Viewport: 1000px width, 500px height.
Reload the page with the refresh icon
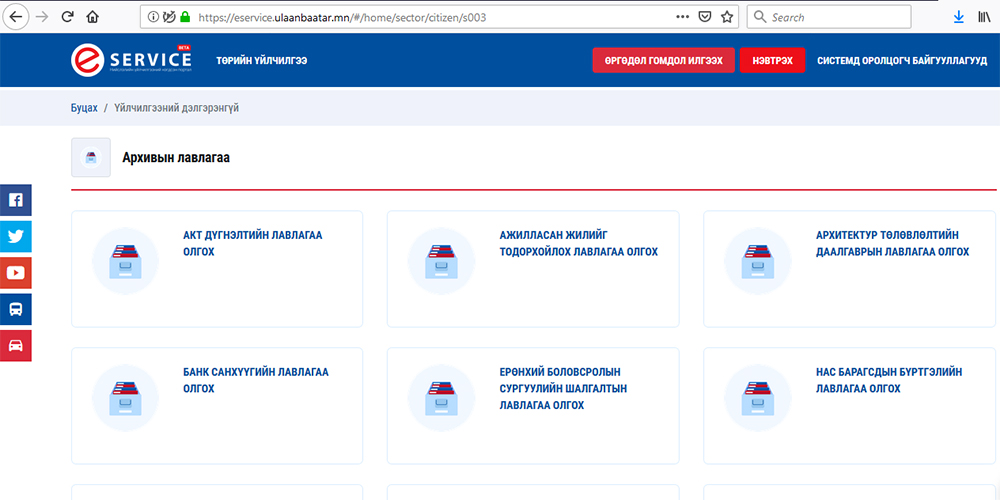68,17
